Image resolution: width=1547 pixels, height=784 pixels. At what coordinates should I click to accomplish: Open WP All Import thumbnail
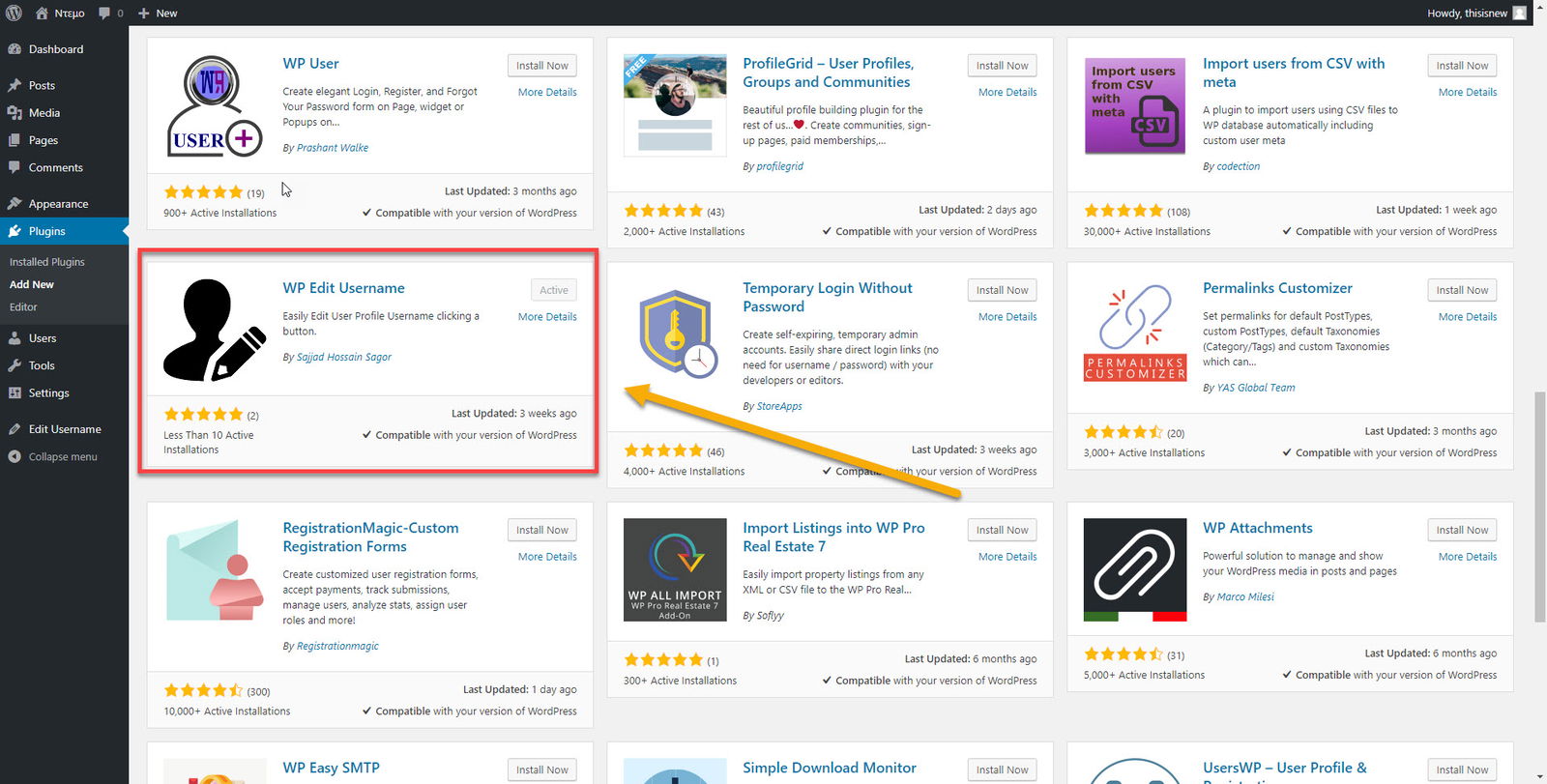click(x=675, y=569)
